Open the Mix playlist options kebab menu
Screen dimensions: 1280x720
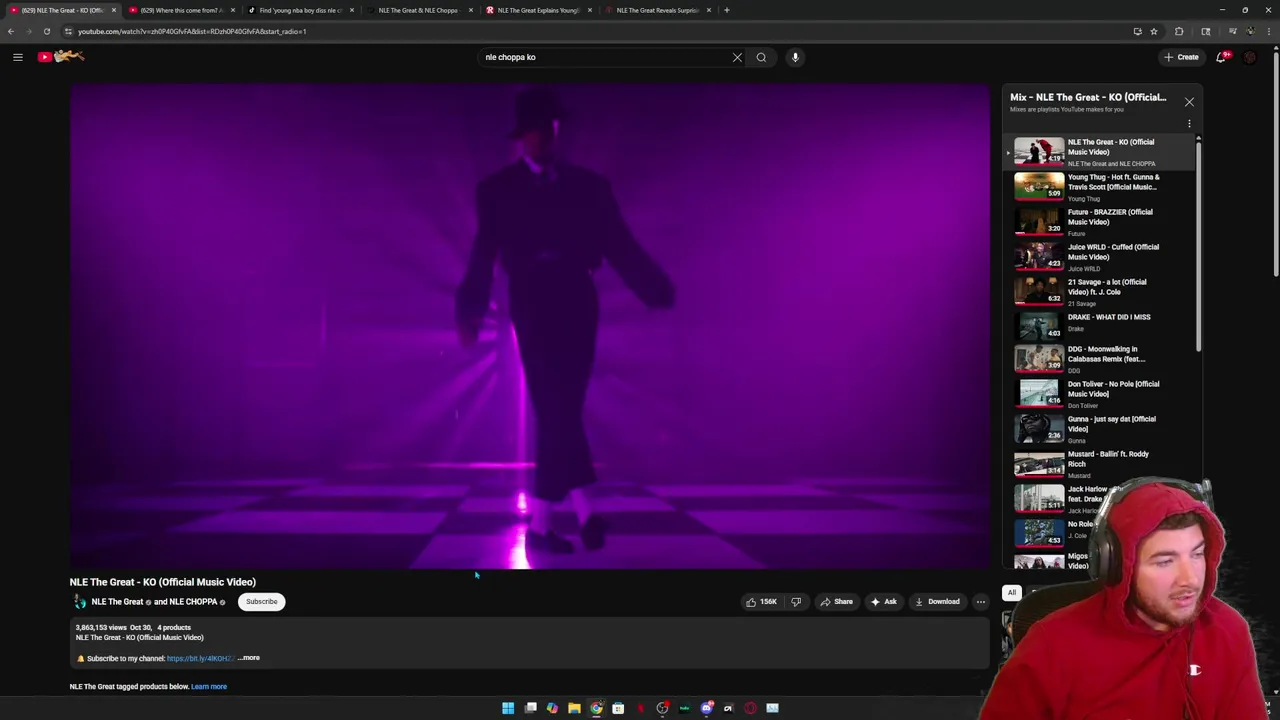[1189, 124]
